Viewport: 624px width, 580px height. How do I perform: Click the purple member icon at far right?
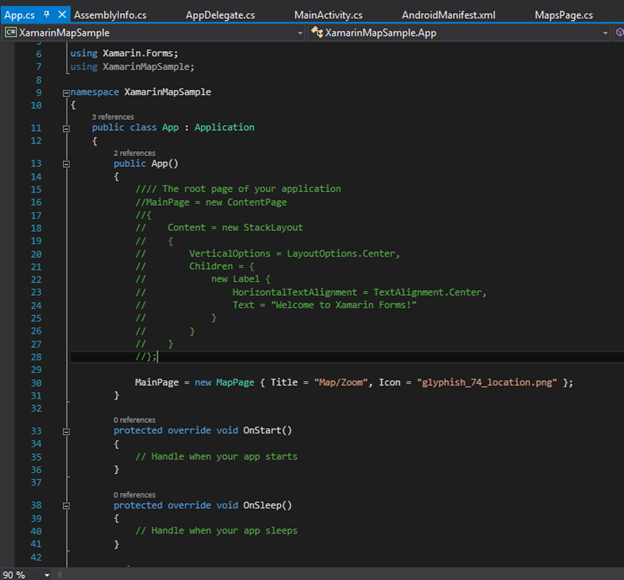point(618,33)
